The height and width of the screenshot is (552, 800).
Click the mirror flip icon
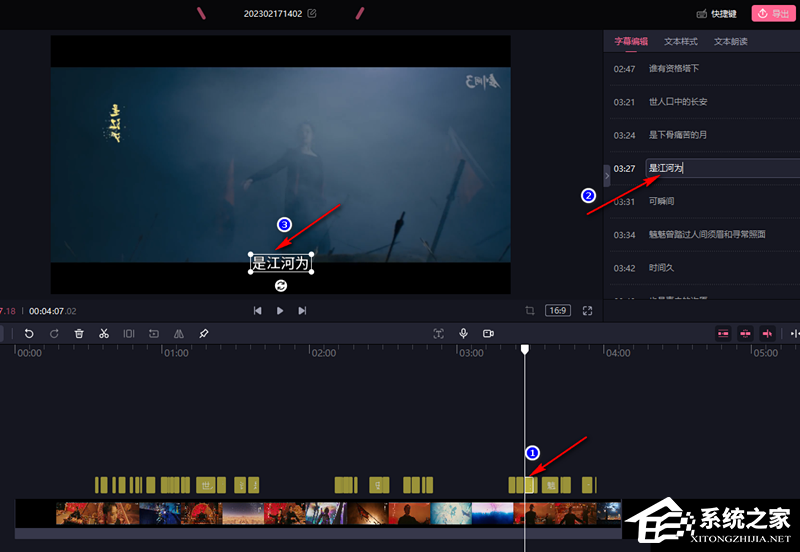click(x=179, y=334)
